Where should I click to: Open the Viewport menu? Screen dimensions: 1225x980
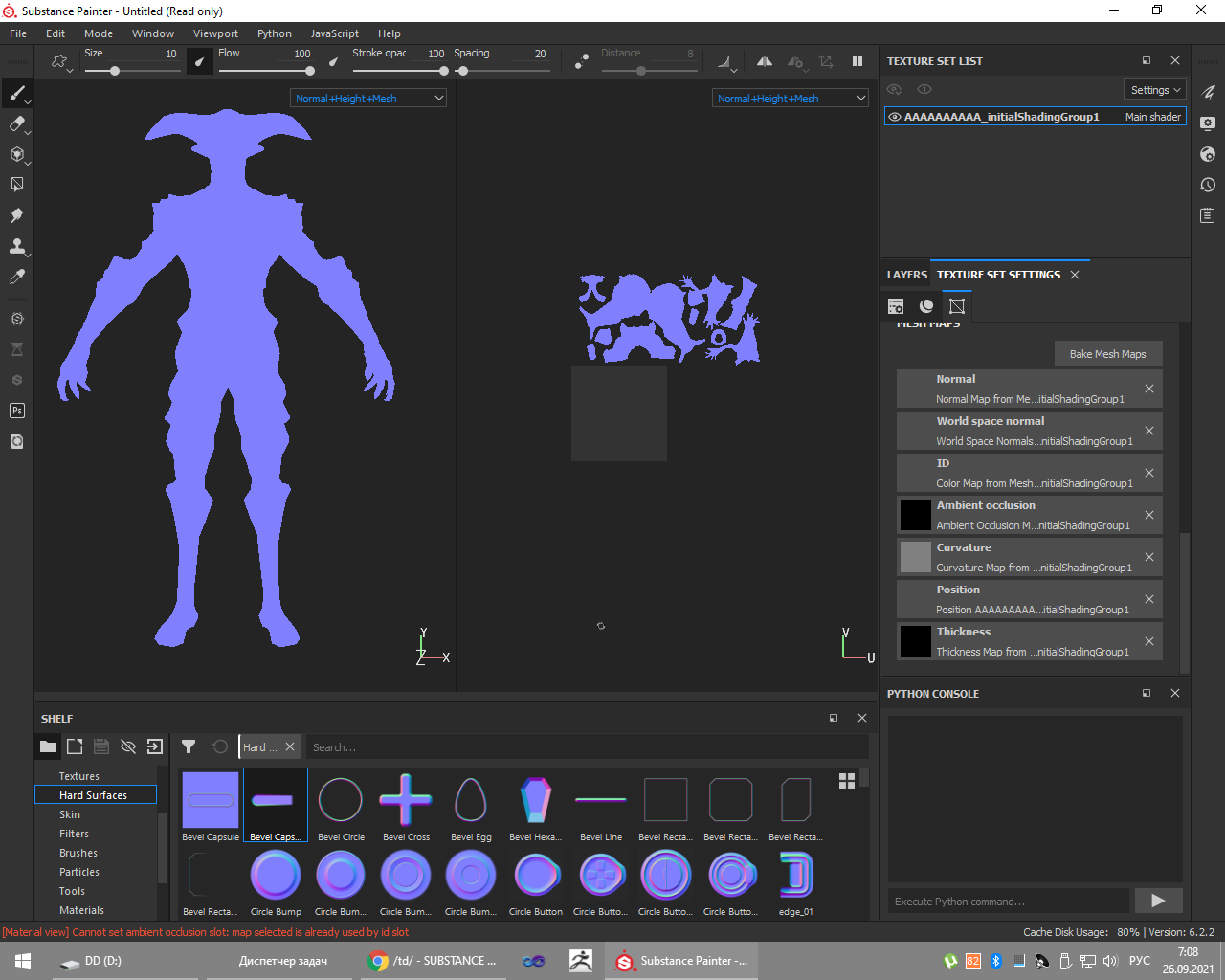point(215,33)
